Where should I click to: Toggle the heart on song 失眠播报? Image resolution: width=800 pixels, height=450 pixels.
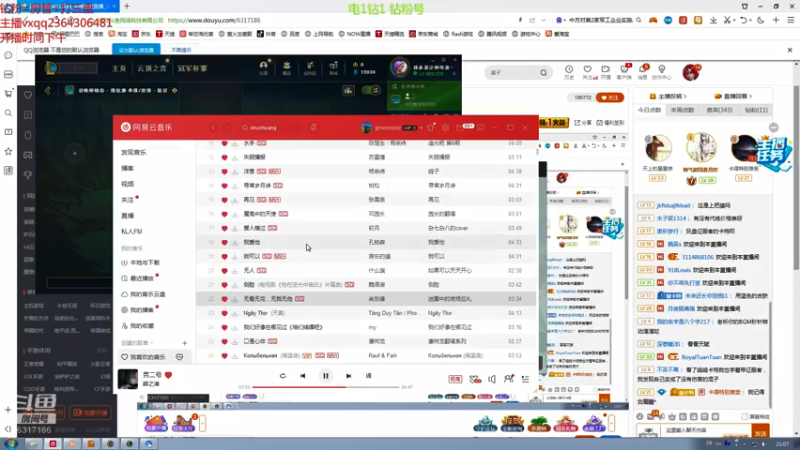[224, 157]
